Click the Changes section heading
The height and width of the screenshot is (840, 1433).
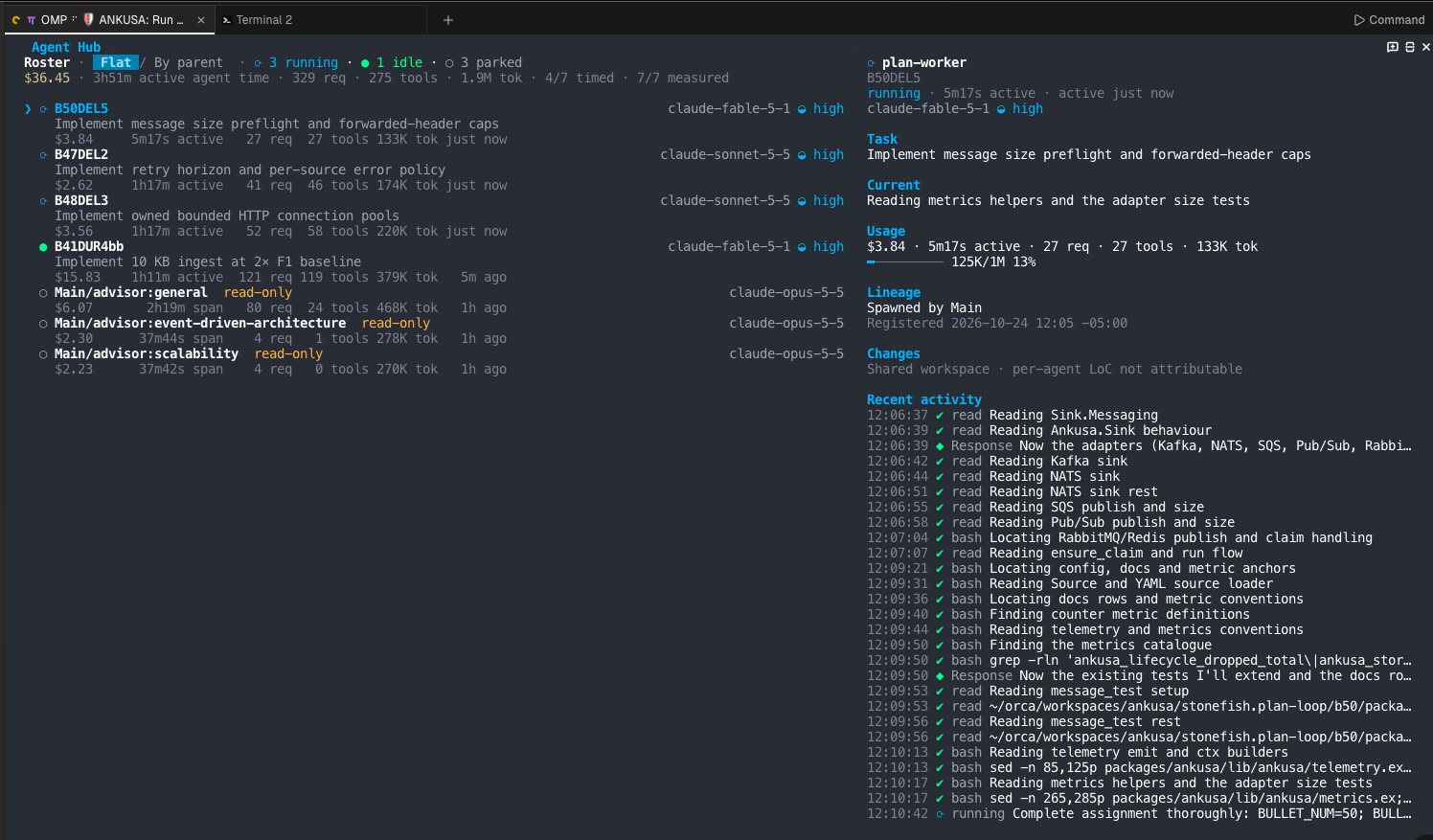(894, 353)
